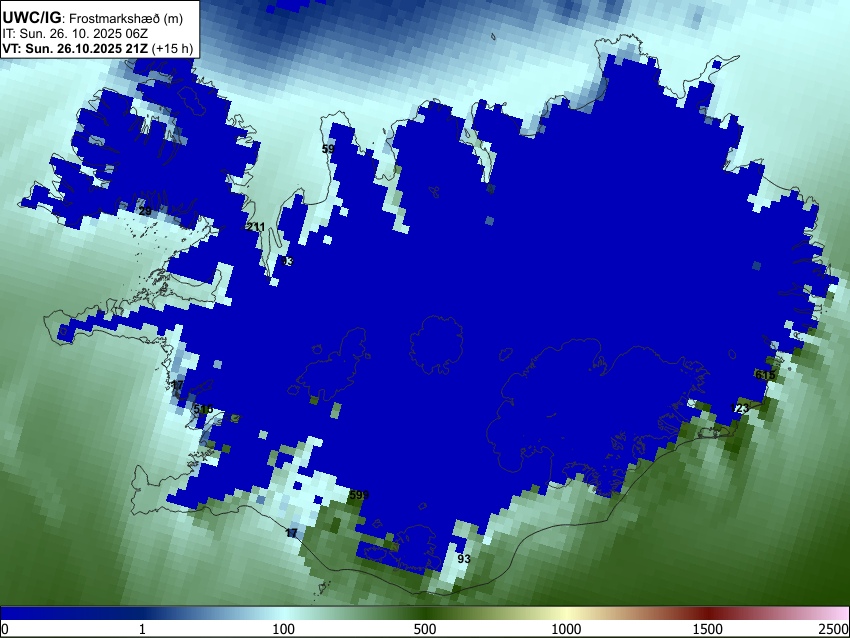Click the 'IT: Sun. 26. 10. 2025 06Z' line

click(x=75, y=34)
